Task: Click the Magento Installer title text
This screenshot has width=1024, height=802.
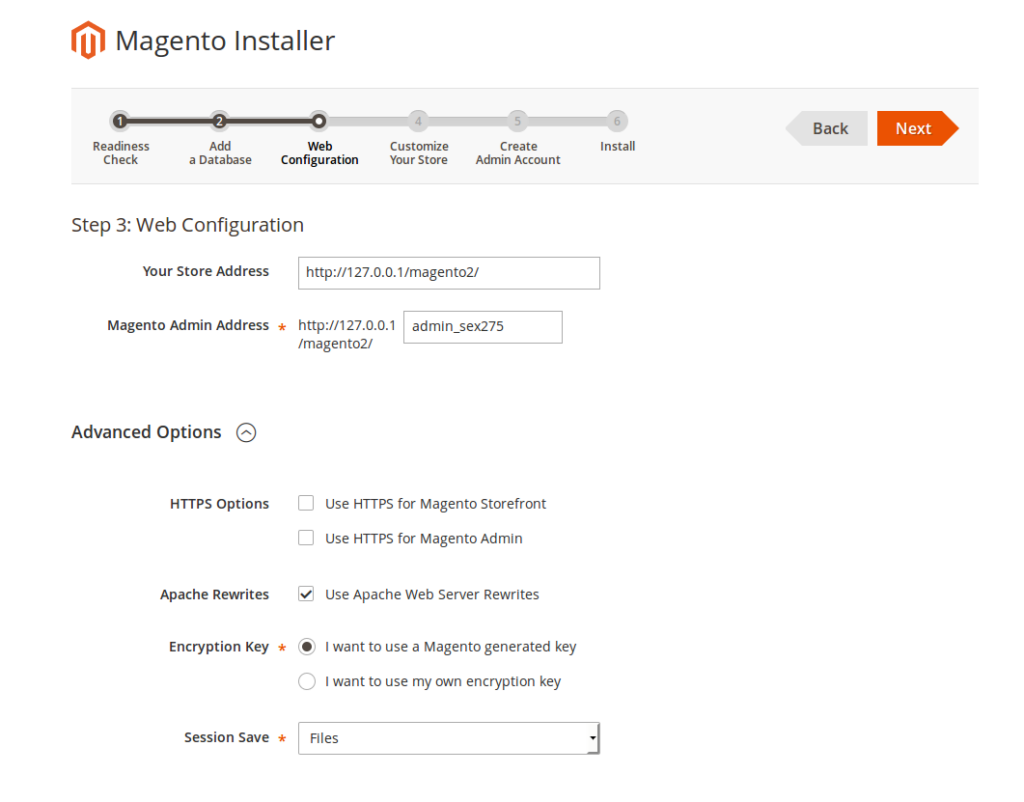Action: pos(225,40)
